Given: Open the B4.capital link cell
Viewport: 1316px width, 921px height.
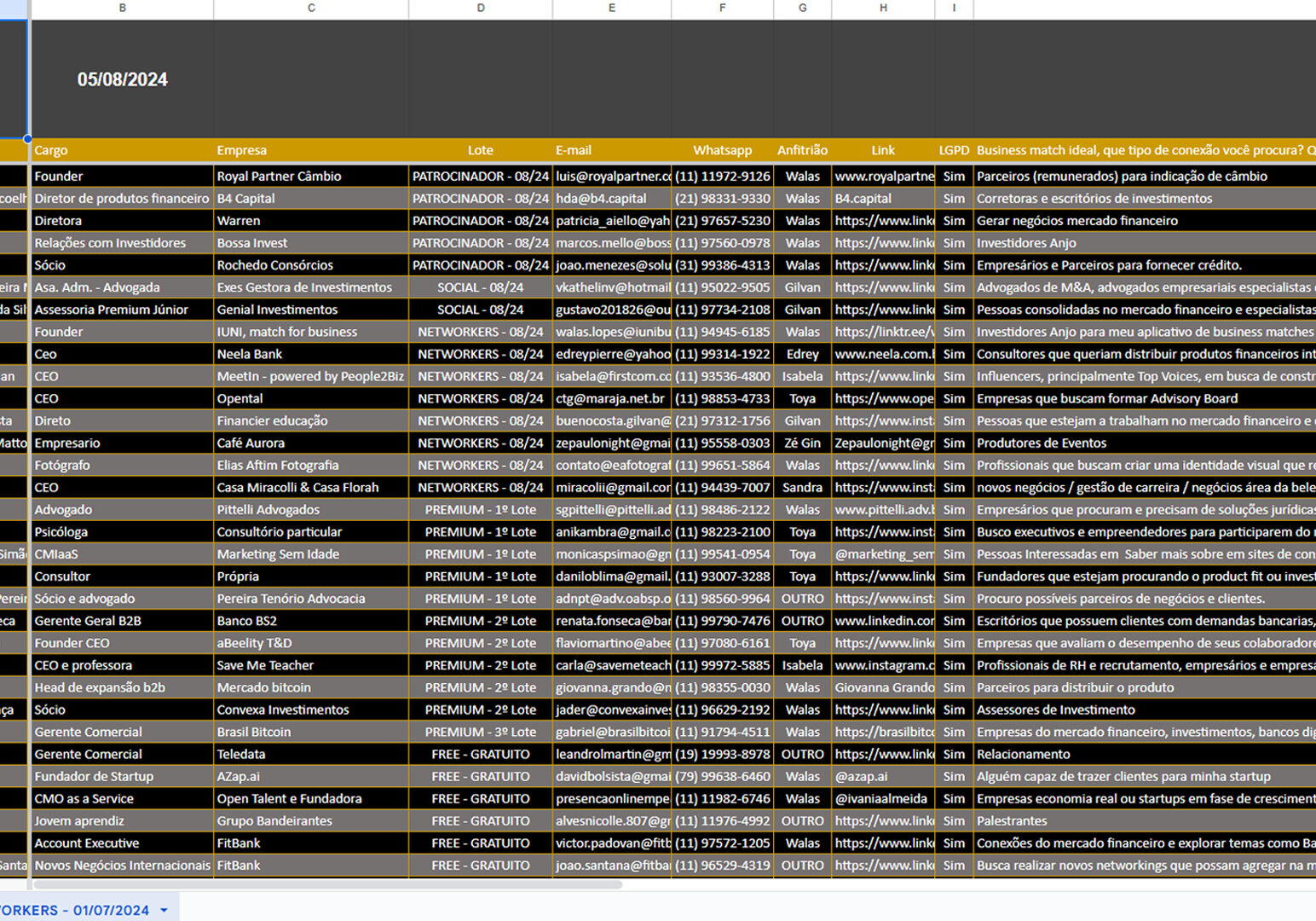Looking at the screenshot, I should [x=883, y=199].
